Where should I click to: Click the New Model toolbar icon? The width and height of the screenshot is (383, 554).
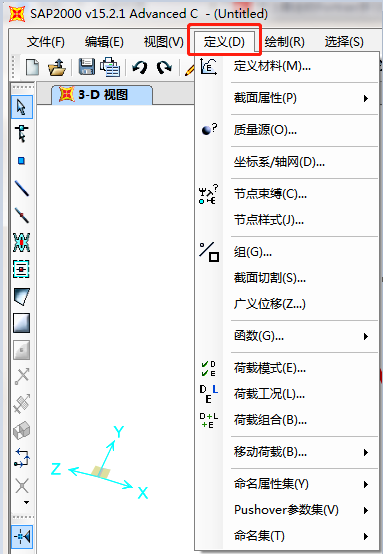(x=33, y=66)
